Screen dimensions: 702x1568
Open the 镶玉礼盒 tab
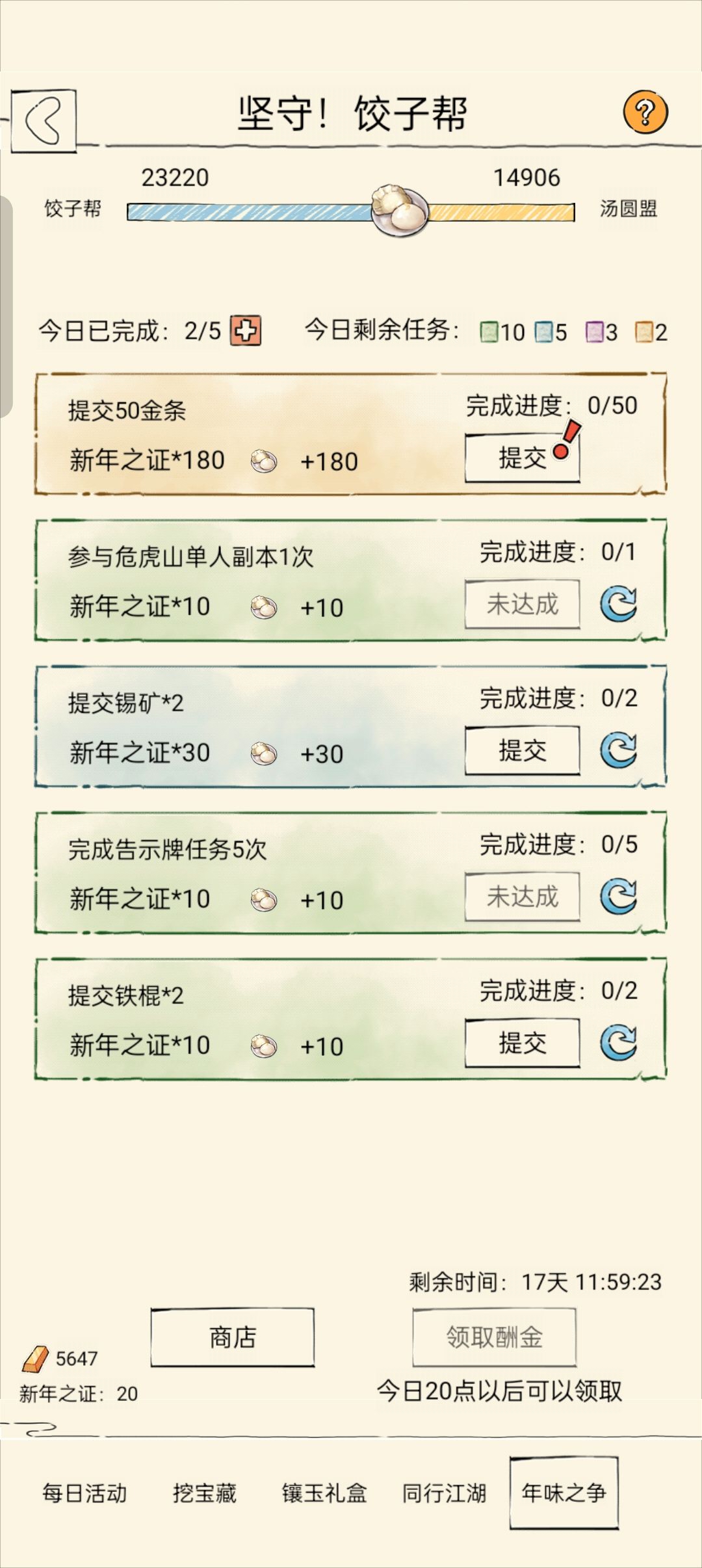point(324,1493)
